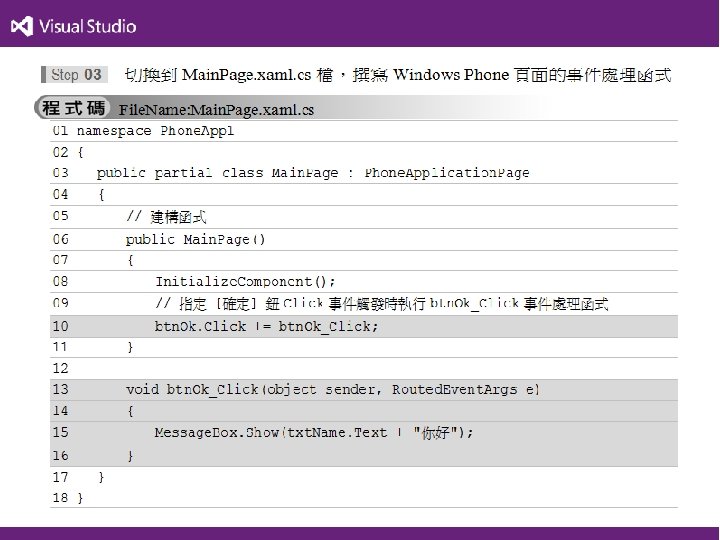
Task: Click the Visual Studio title text
Action: [x=88, y=26]
